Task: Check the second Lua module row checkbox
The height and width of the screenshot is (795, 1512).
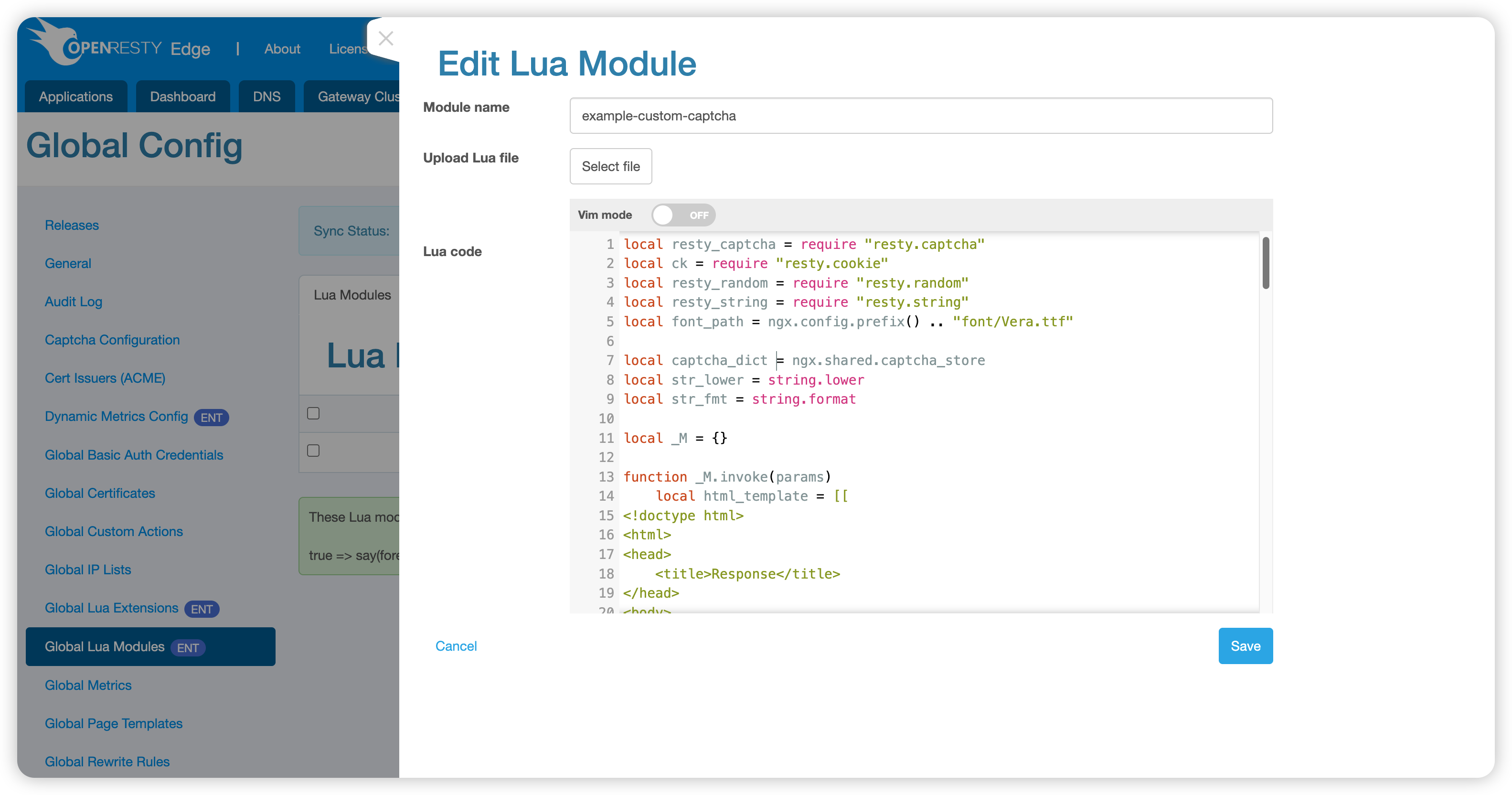Action: [x=313, y=451]
